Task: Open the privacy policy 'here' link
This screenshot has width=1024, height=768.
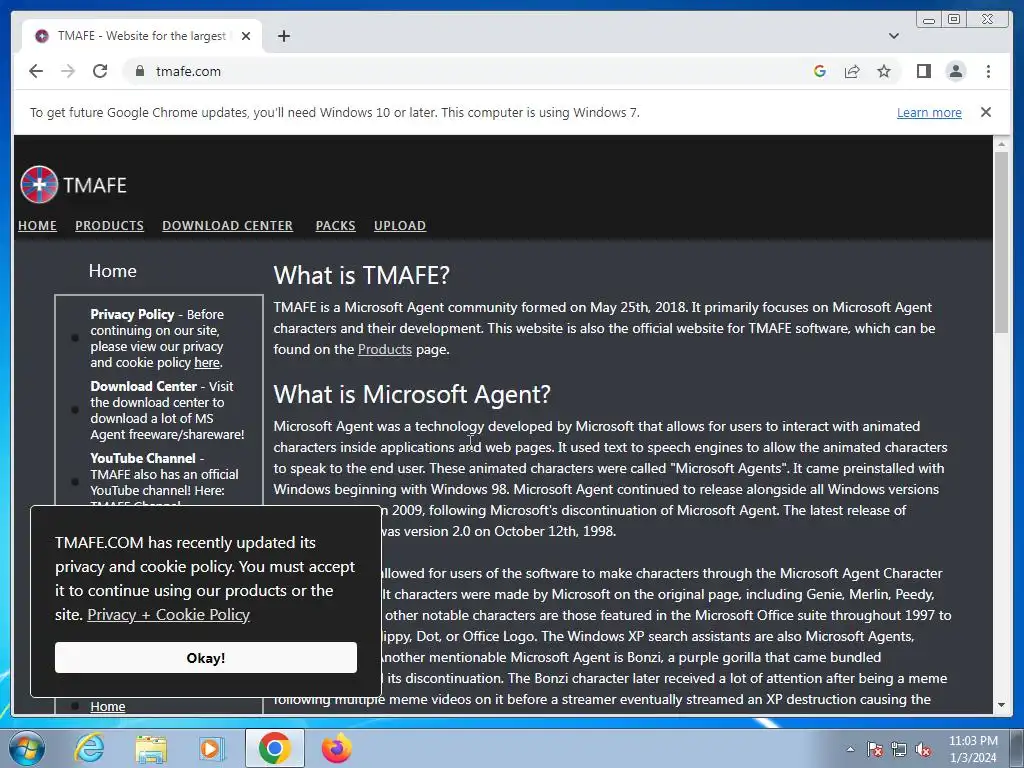Action: [206, 362]
